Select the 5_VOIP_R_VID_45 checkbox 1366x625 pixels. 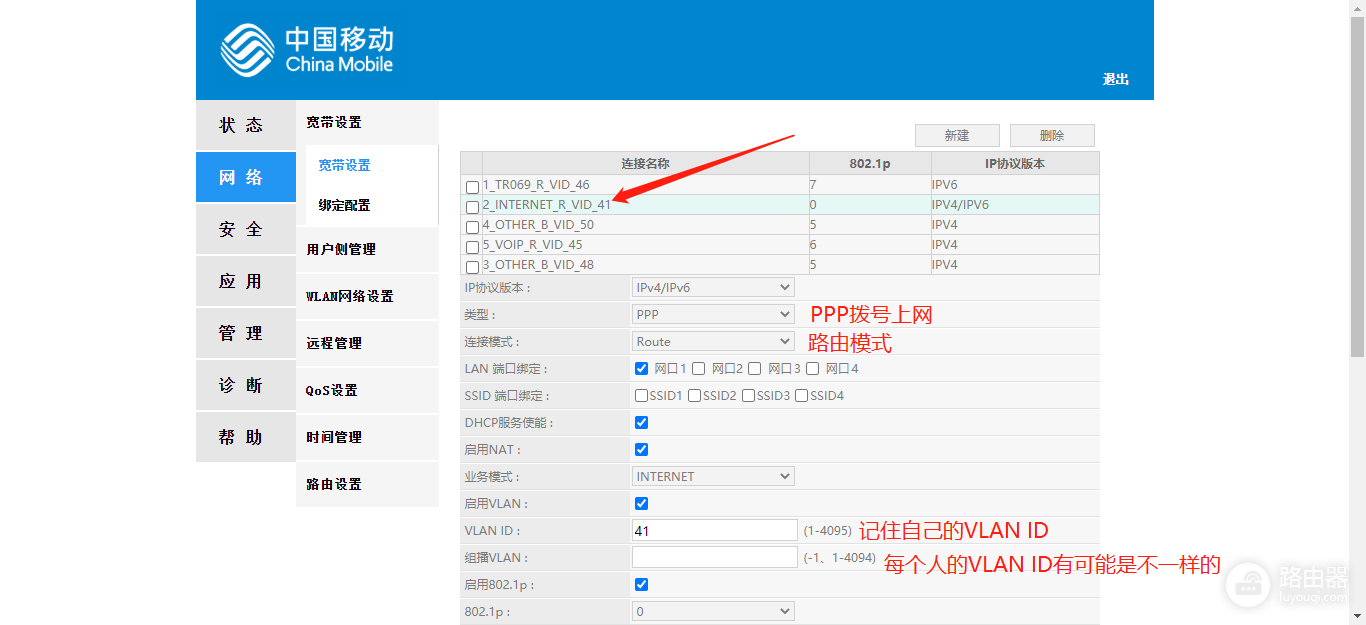(472, 247)
